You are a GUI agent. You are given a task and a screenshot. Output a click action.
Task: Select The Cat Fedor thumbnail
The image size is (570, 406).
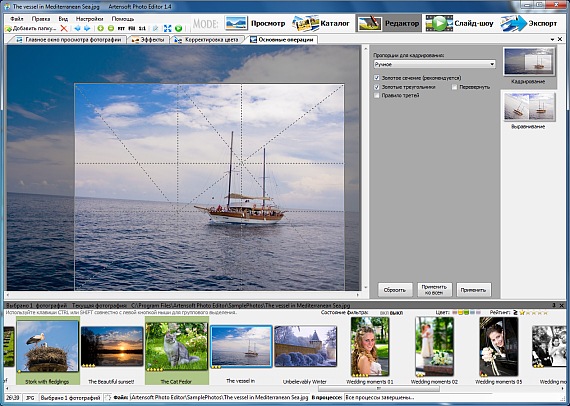pos(176,350)
